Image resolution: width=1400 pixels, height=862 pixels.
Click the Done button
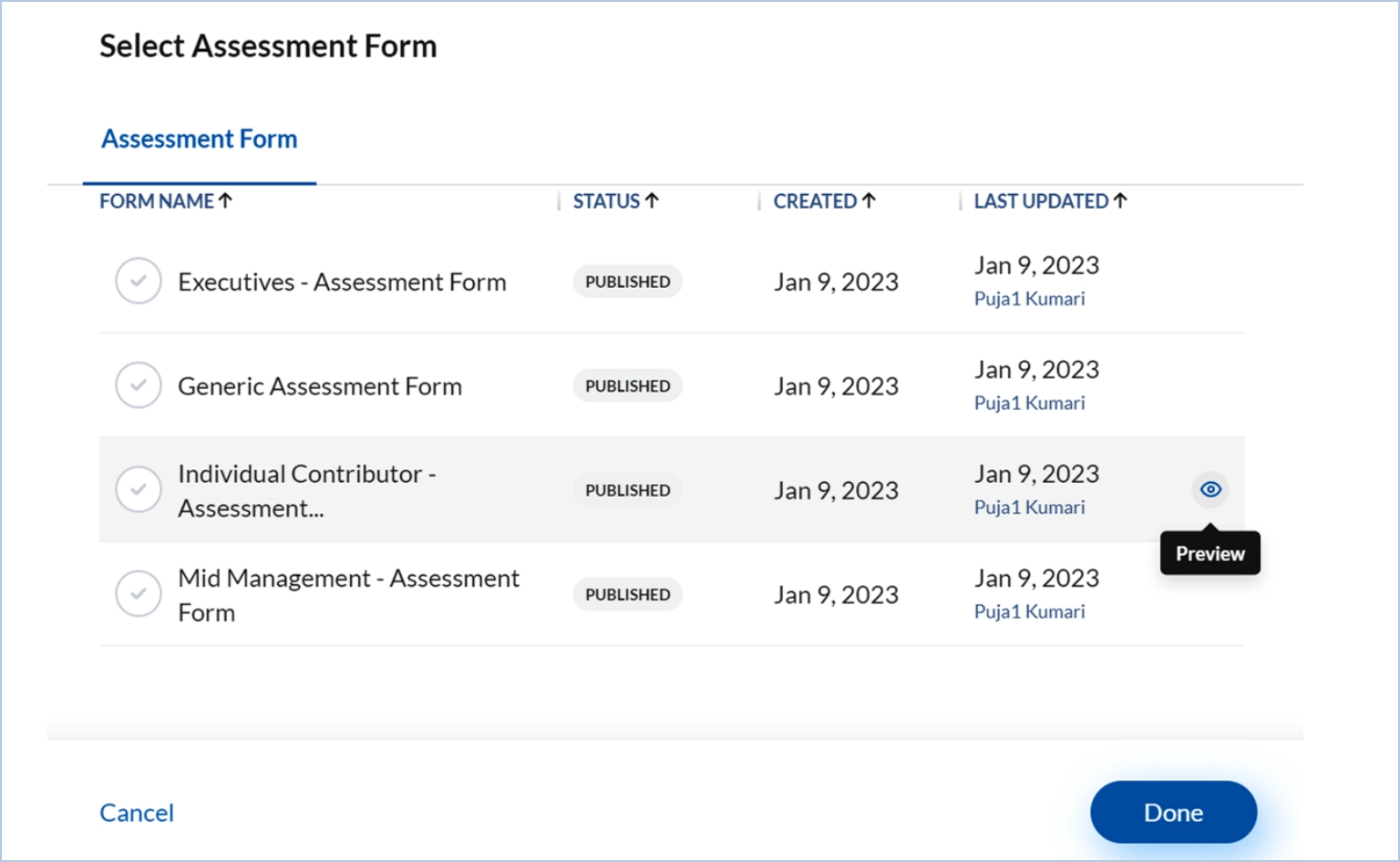click(1173, 812)
